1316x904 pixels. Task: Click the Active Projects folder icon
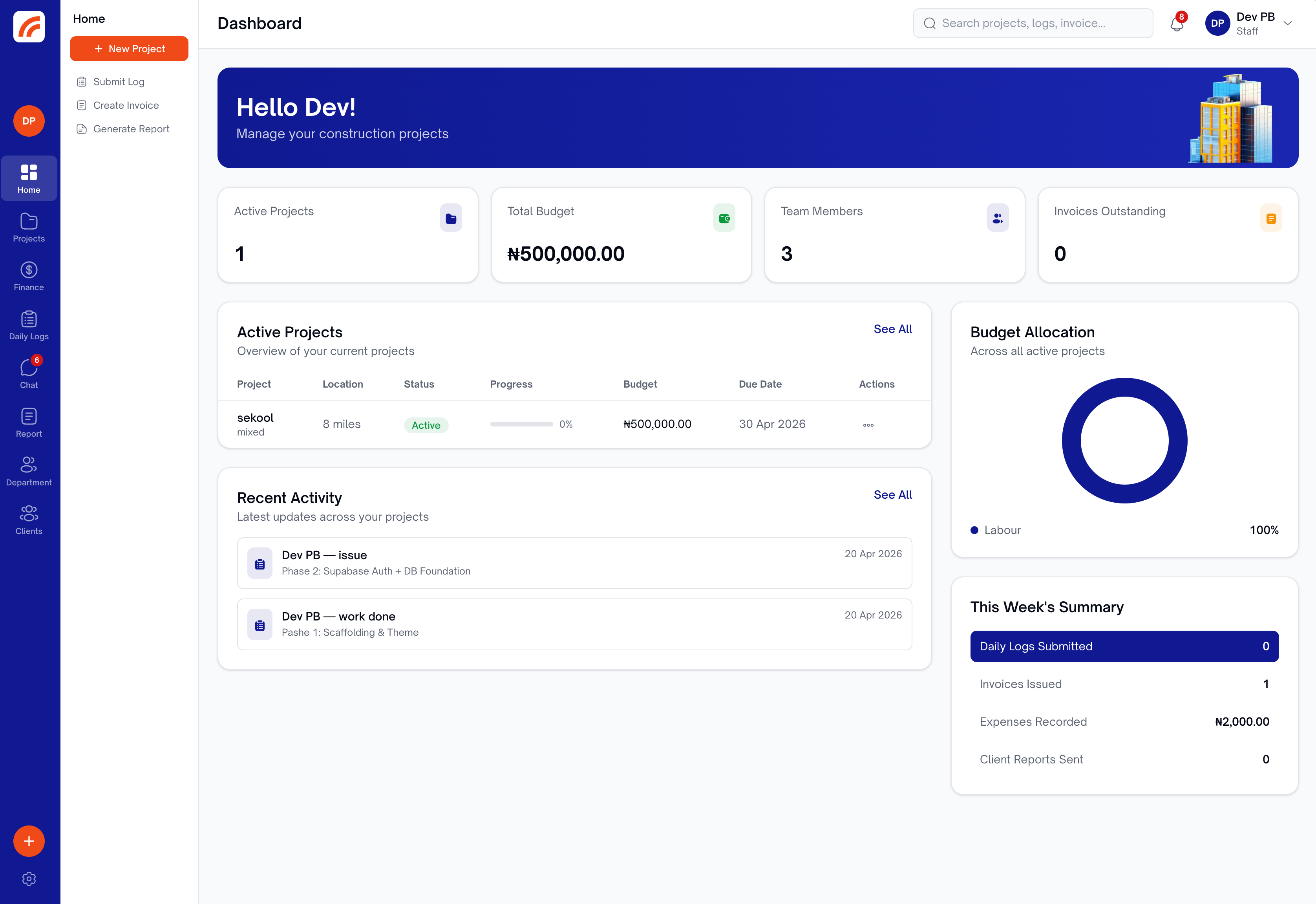point(451,218)
